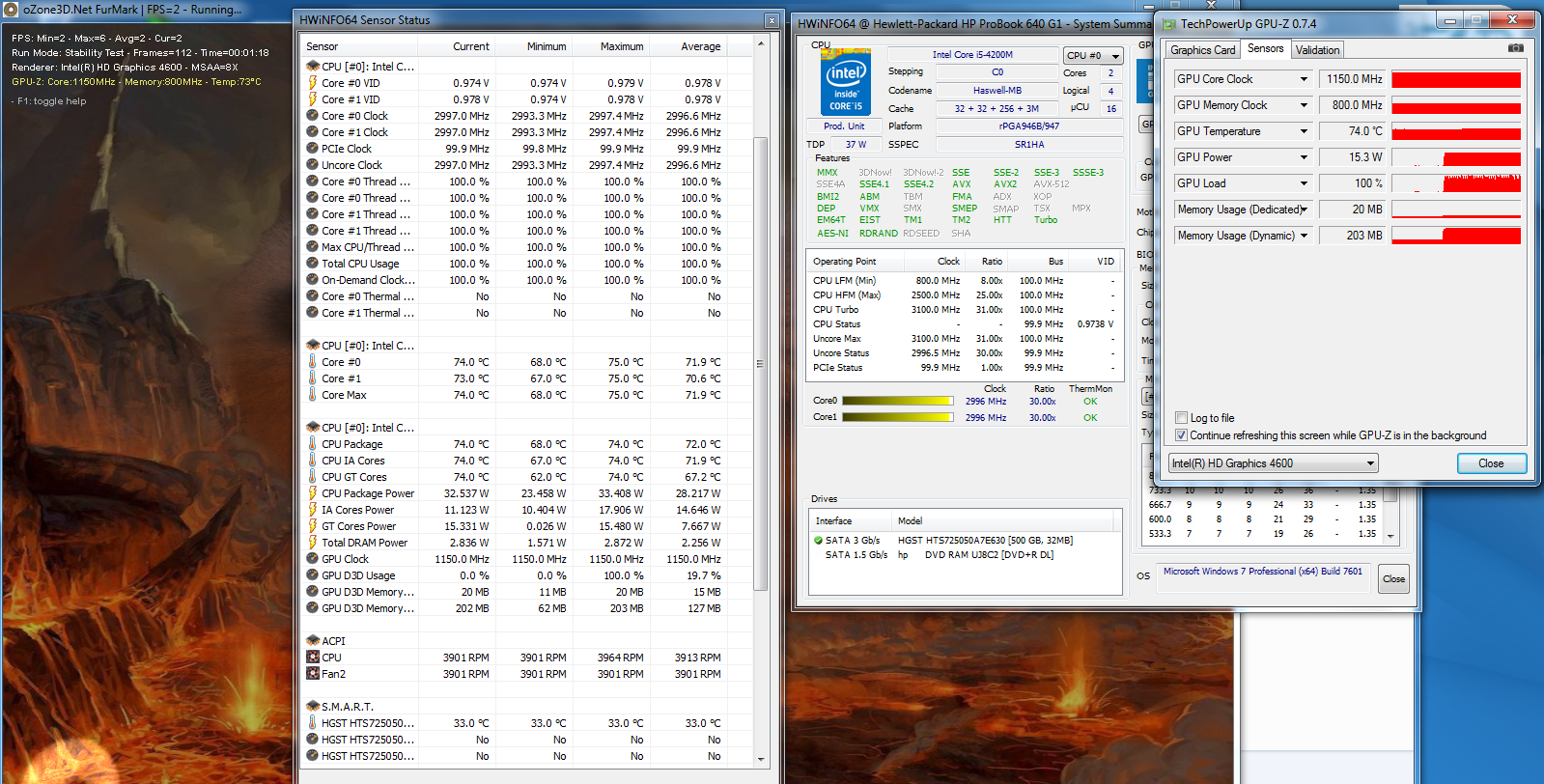The image size is (1544, 784).
Task: Click the Core0 clock usage bar
Action: click(898, 401)
